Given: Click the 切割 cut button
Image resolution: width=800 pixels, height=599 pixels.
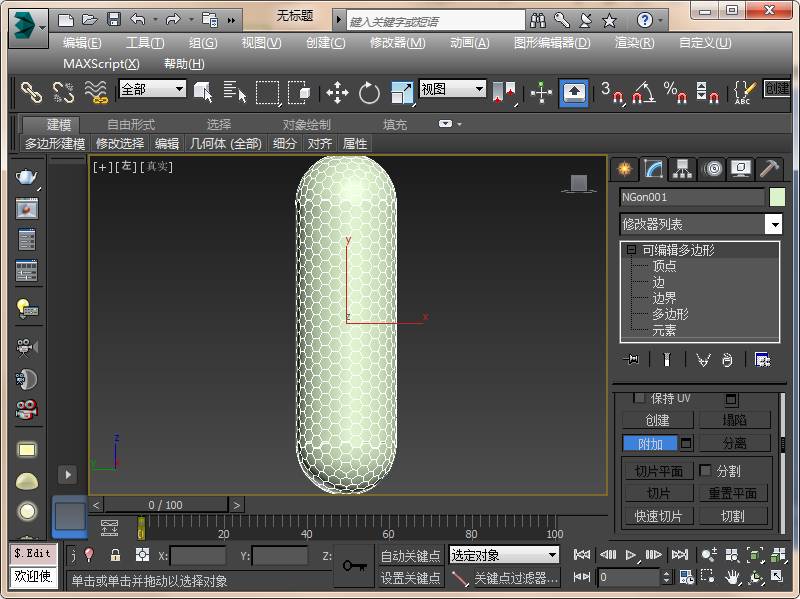Looking at the screenshot, I should click(733, 516).
